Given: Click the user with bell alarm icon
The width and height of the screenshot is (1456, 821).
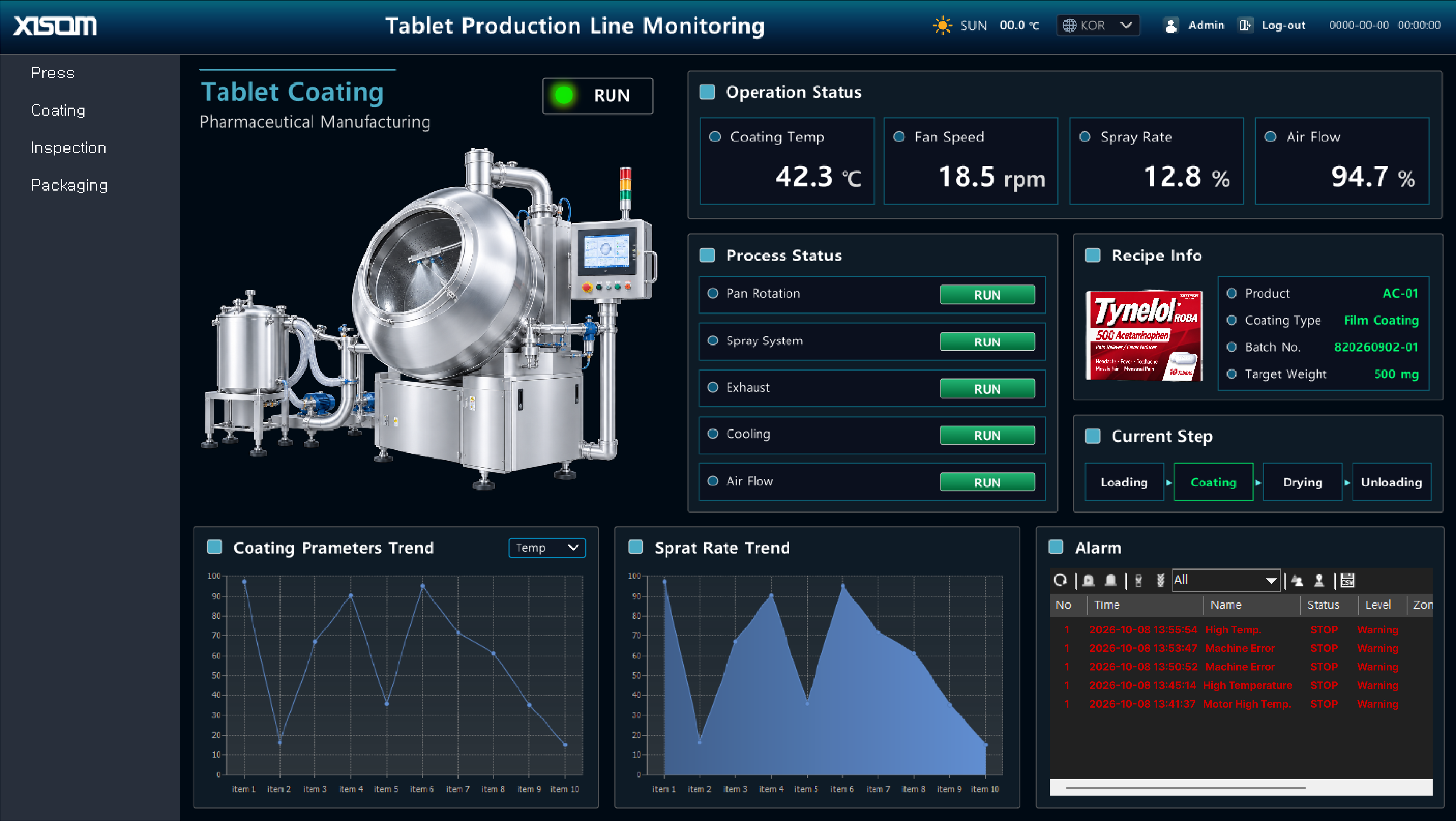Looking at the screenshot, I should pyautogui.click(x=1297, y=580).
